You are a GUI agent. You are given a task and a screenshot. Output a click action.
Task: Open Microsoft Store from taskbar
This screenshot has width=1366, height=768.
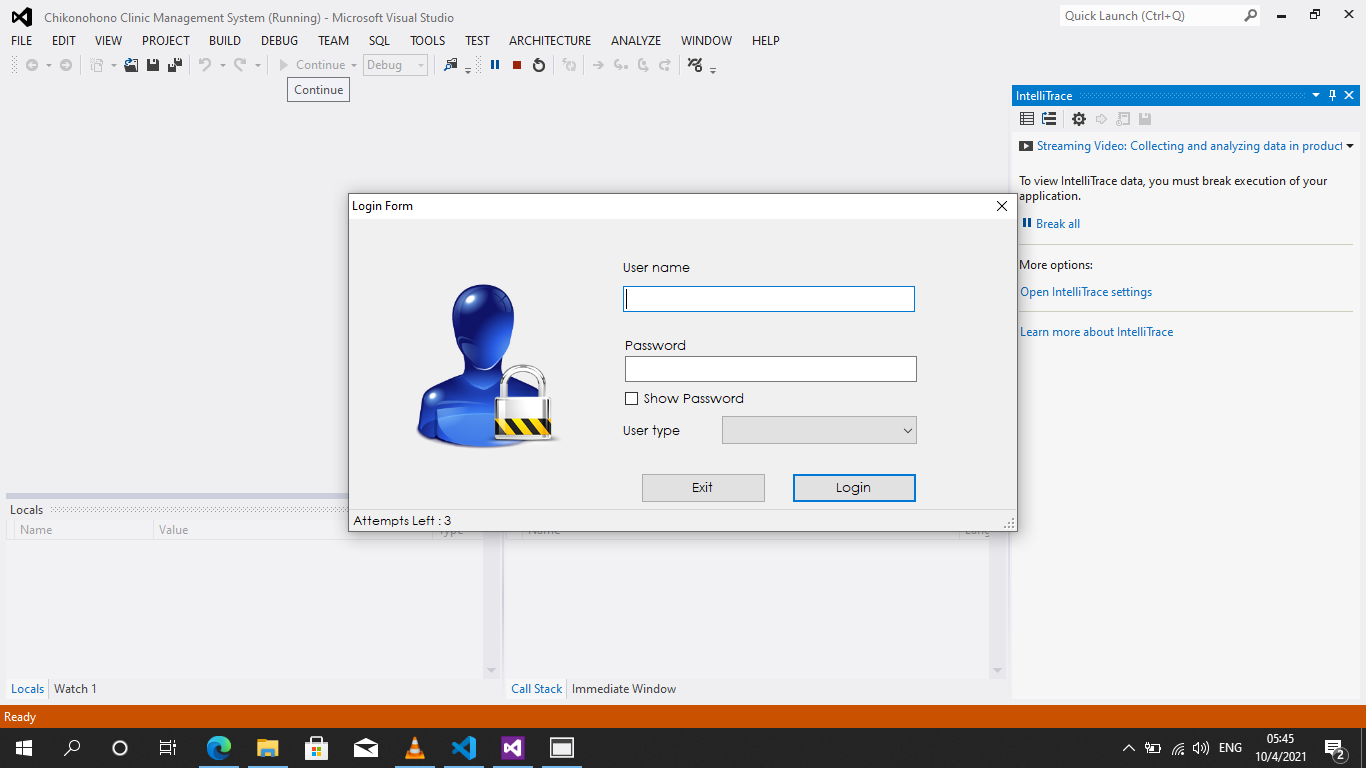click(x=316, y=747)
